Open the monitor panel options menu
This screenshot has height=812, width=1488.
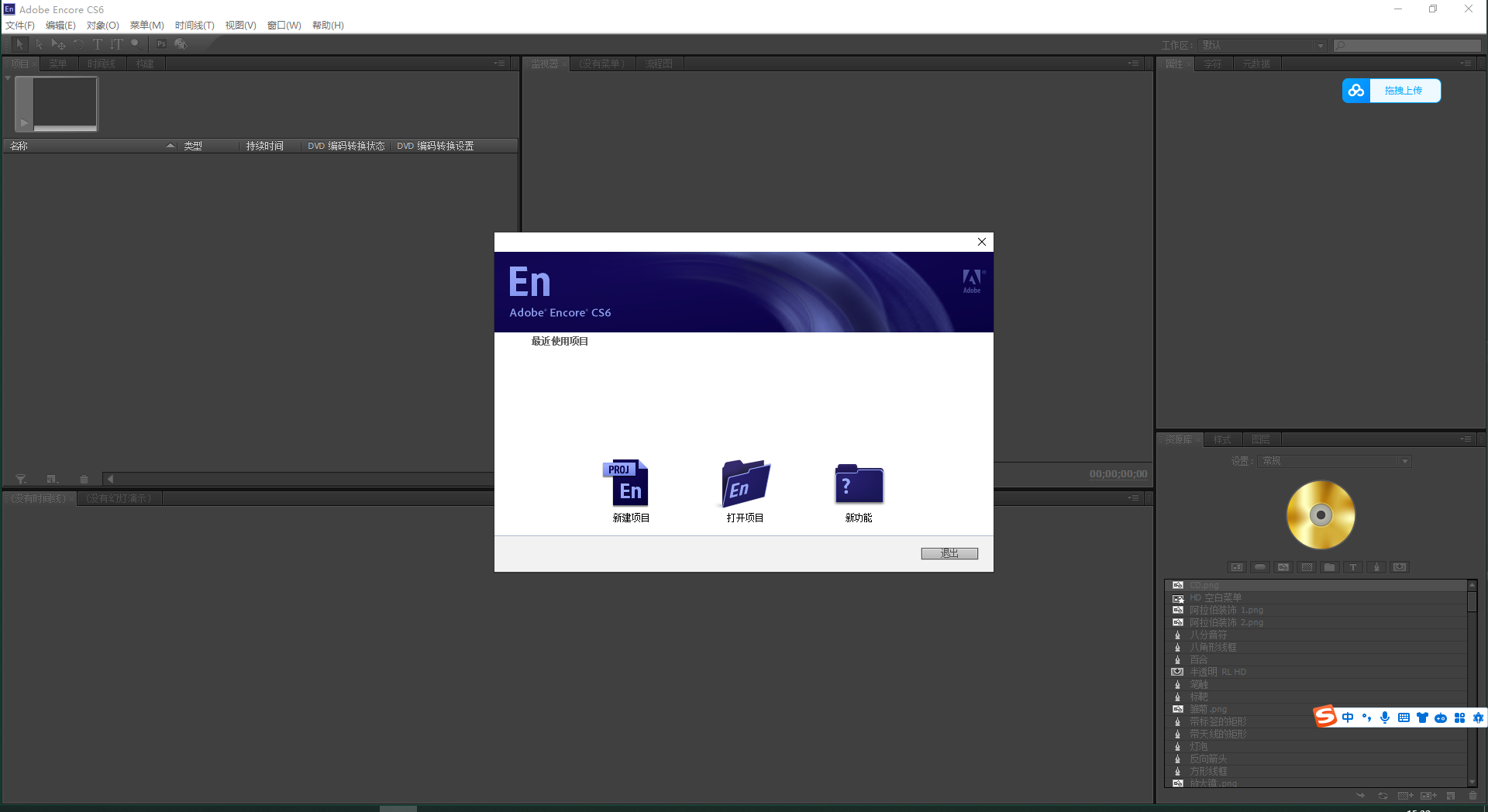1133,64
